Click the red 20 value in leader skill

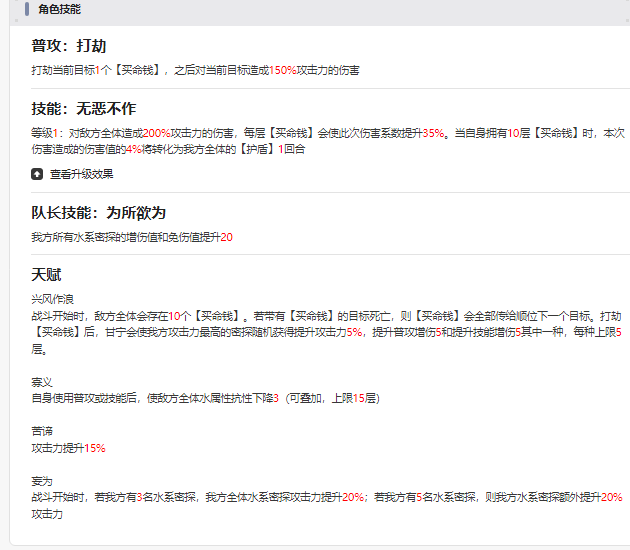point(227,237)
